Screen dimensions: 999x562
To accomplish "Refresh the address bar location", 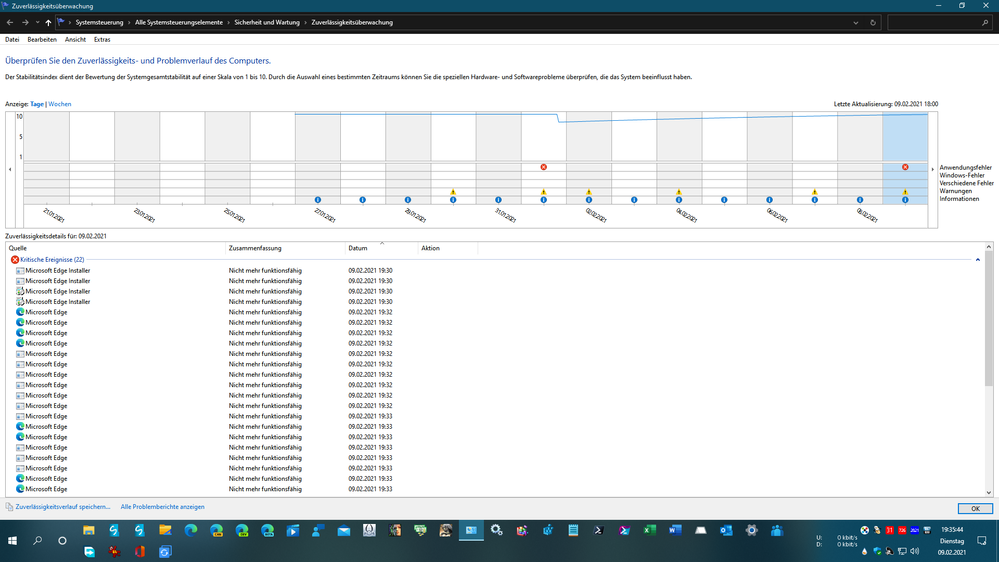I will pos(873,22).
